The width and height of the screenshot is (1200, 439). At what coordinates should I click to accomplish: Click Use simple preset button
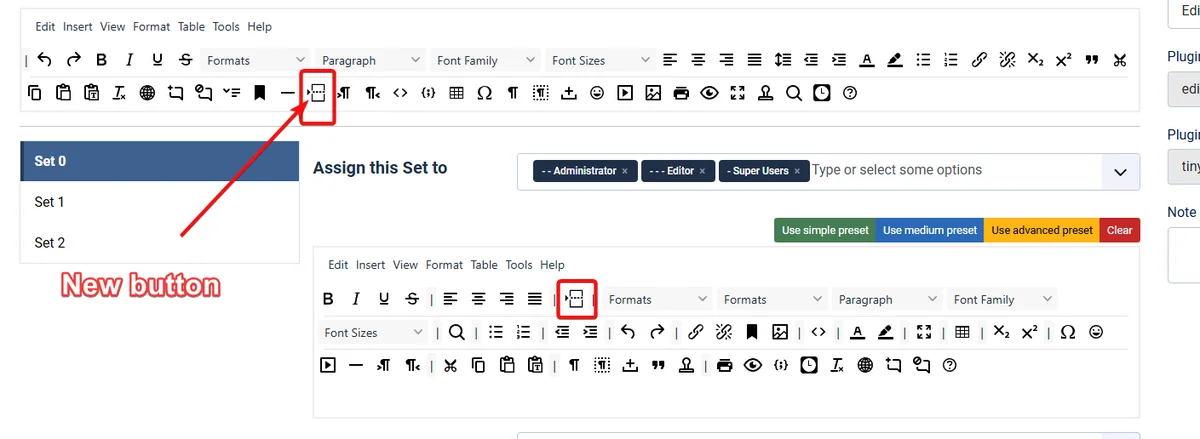[x=825, y=230]
